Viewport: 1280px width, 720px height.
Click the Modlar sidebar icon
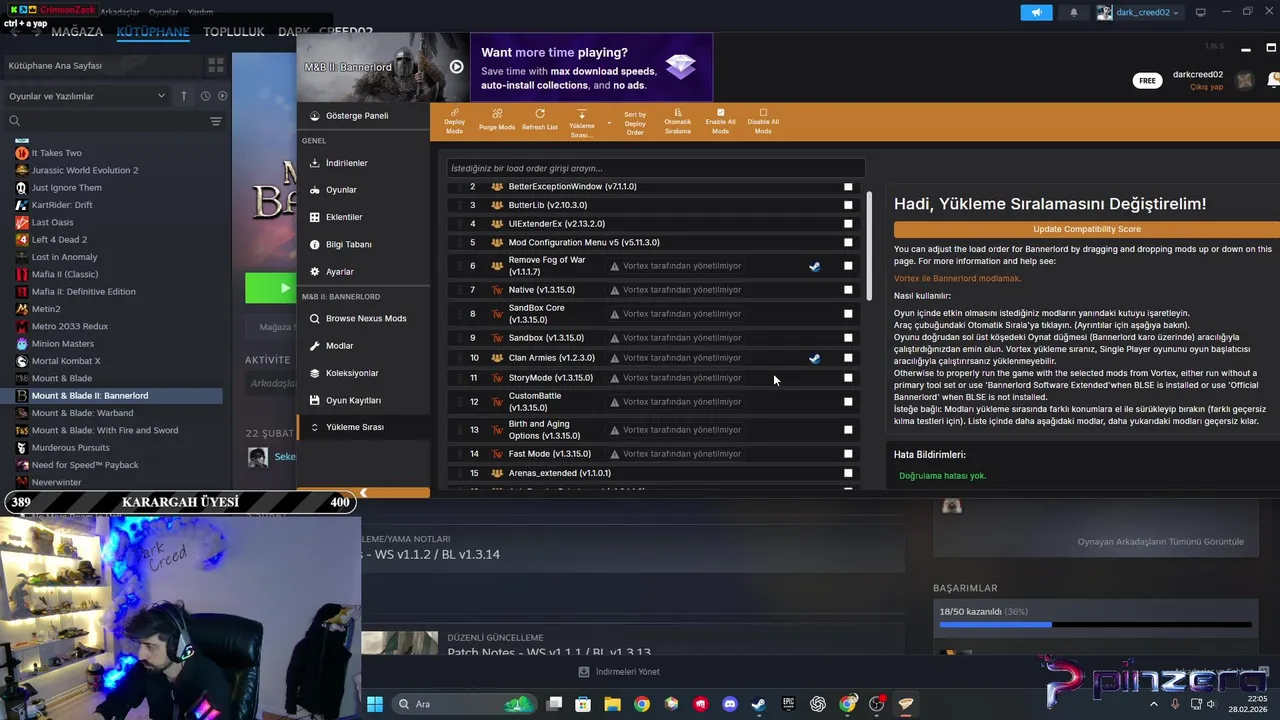pyautogui.click(x=315, y=346)
